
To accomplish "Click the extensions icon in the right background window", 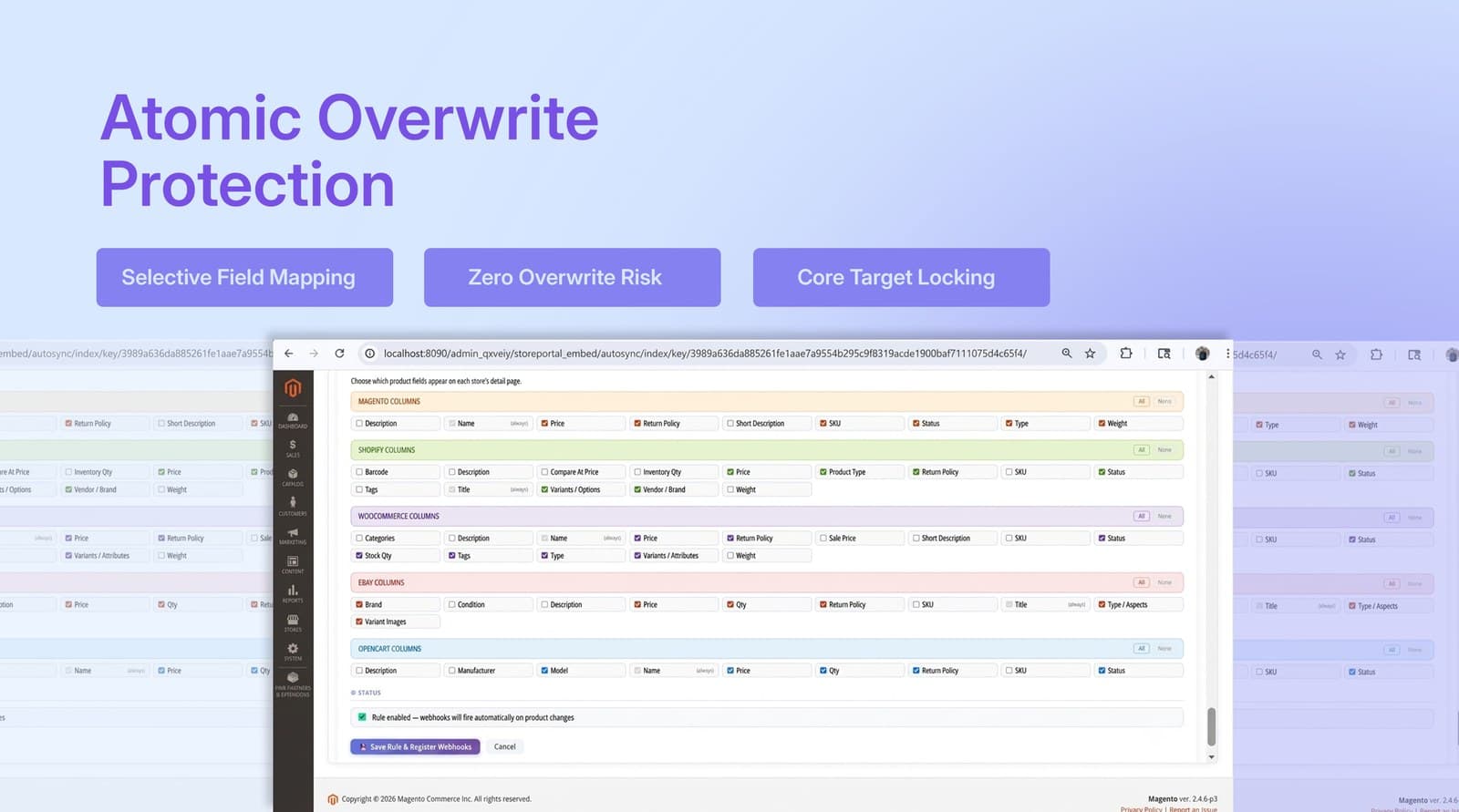I will (1376, 355).
